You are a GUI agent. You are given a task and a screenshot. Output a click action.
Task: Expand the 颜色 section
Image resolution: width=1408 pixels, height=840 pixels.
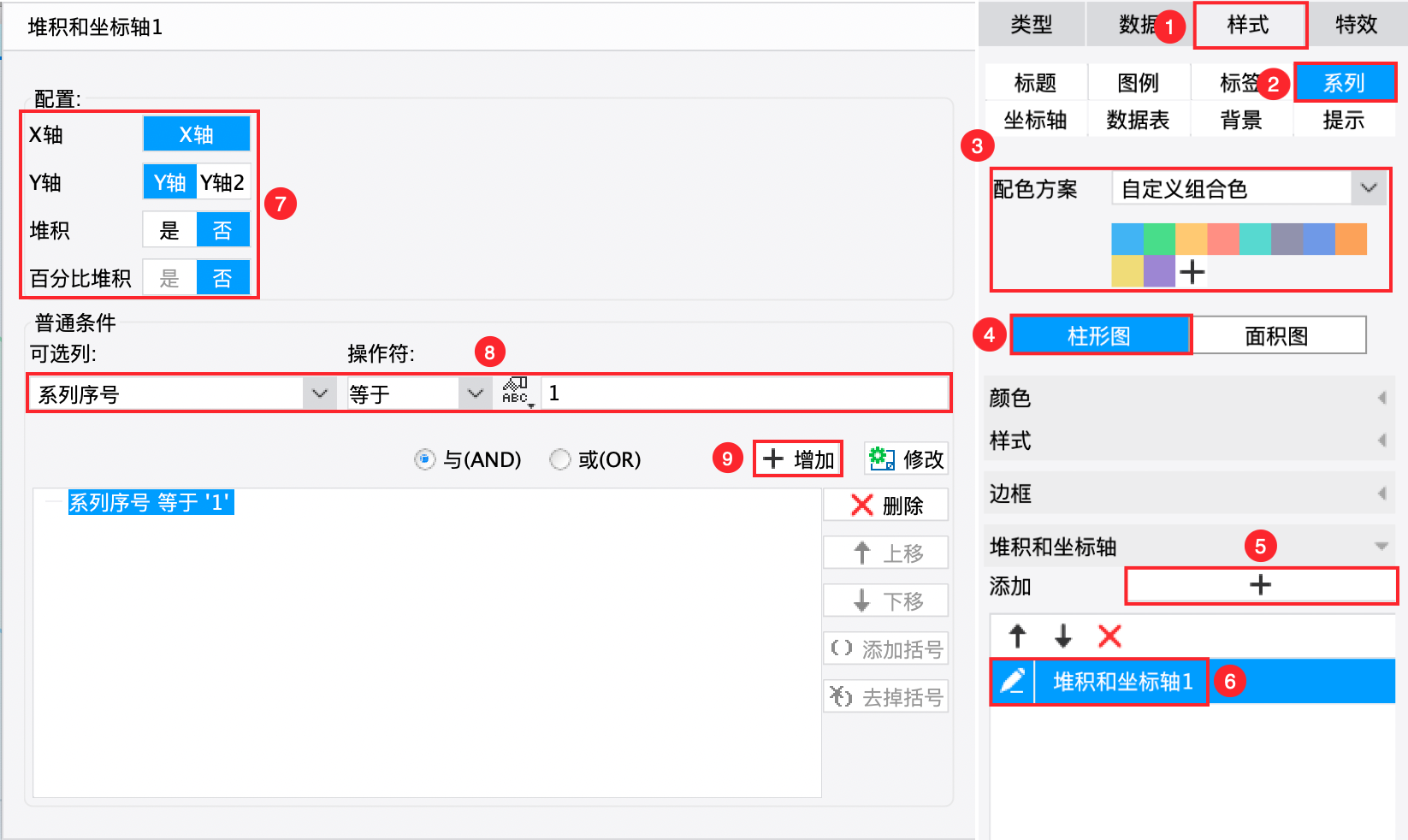(x=1189, y=398)
